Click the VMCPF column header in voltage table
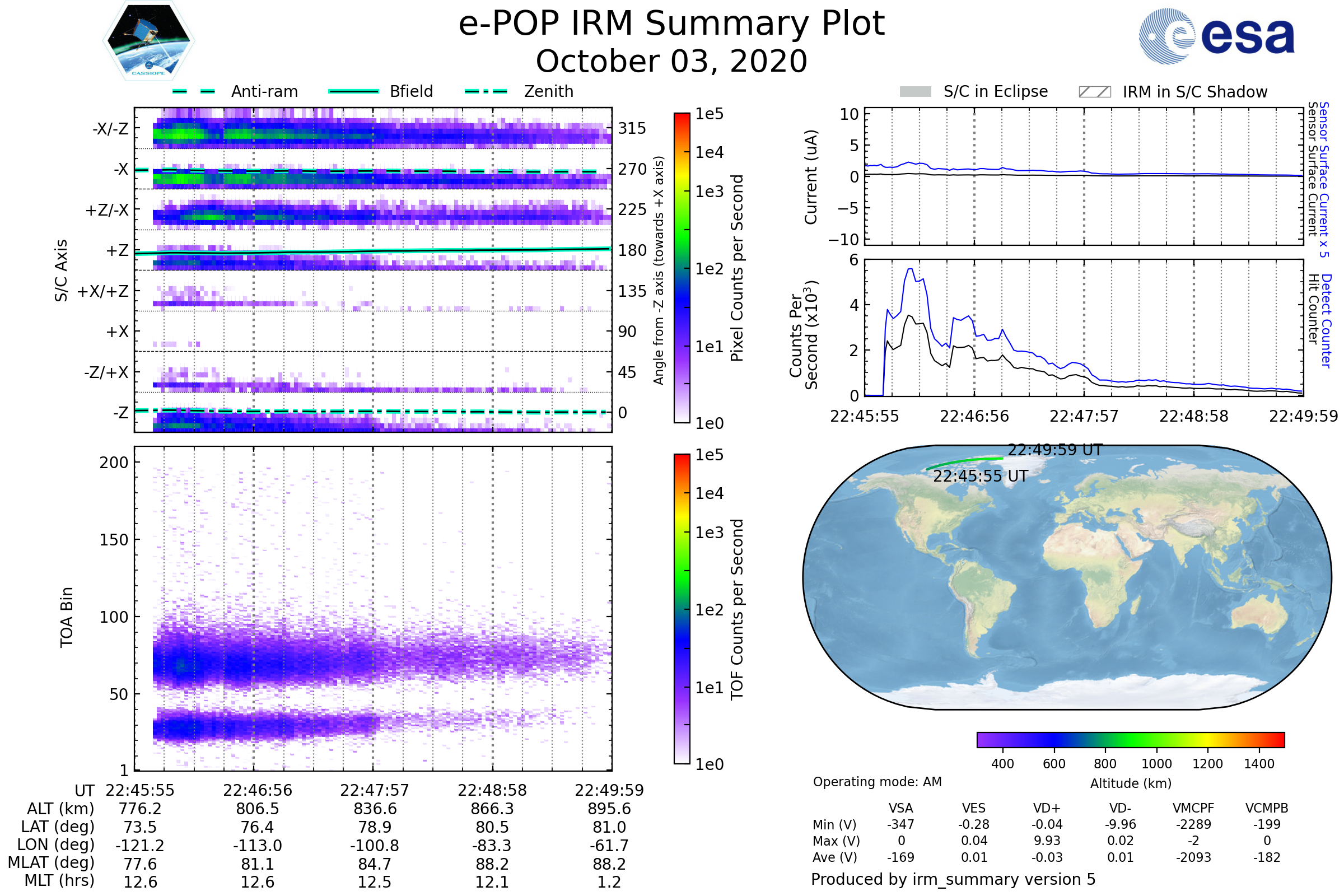 point(1193,808)
